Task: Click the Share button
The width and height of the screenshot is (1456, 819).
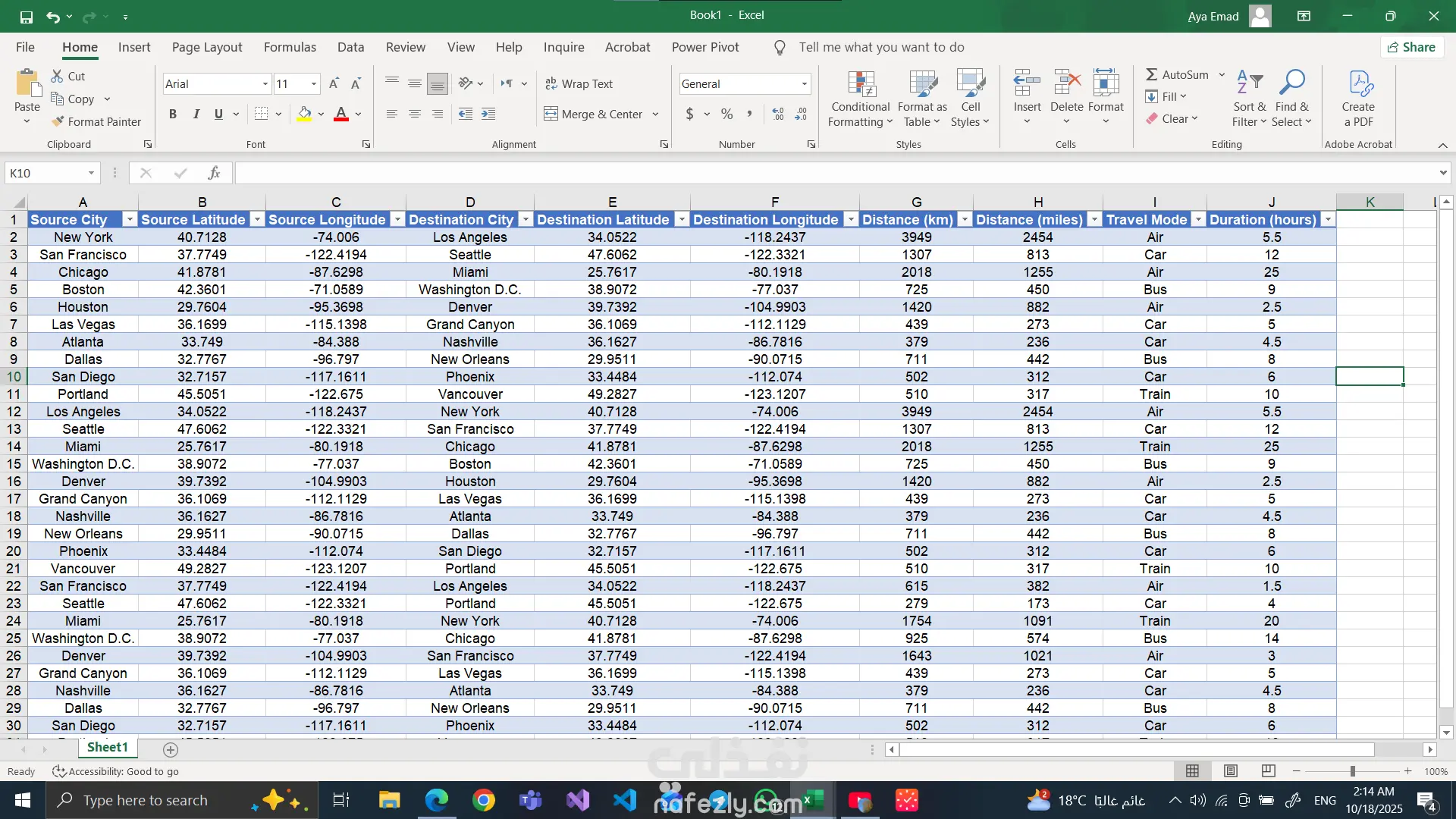Action: (x=1411, y=47)
